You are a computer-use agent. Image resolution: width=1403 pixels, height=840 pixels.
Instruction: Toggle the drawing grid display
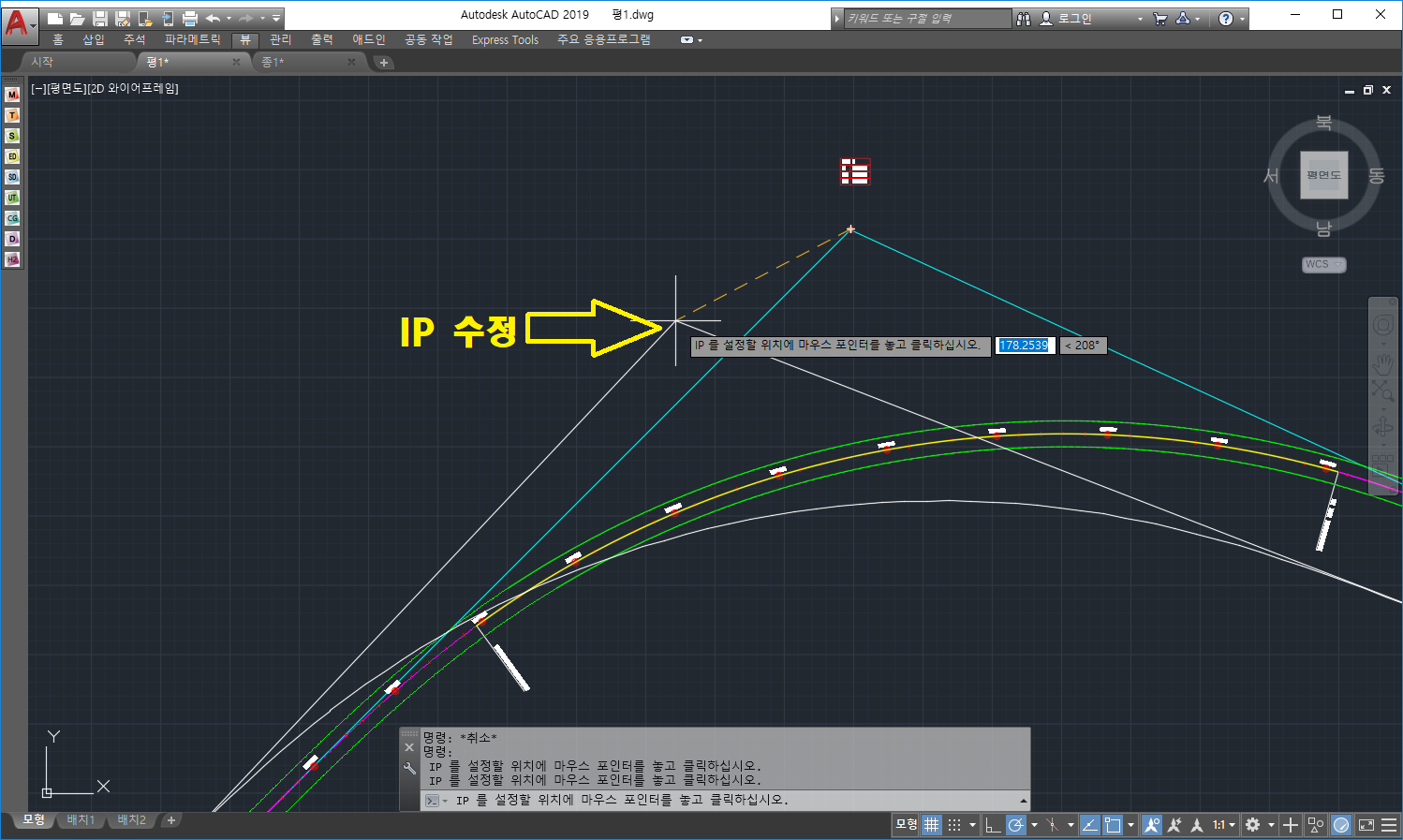tap(931, 825)
